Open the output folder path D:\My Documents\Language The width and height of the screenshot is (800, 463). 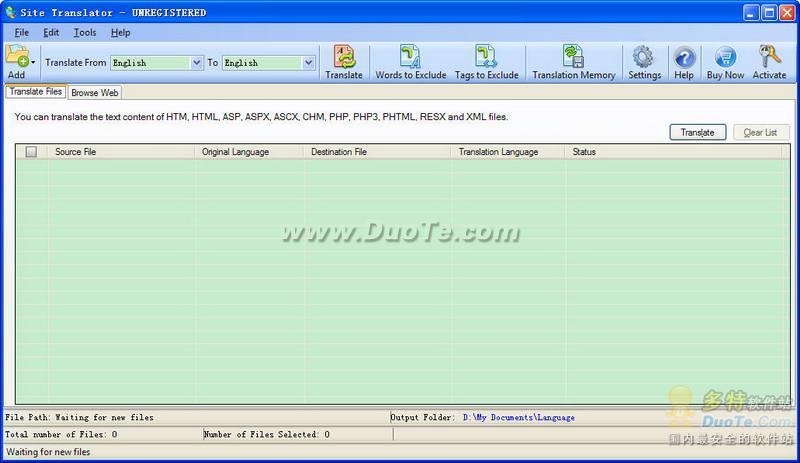518,418
